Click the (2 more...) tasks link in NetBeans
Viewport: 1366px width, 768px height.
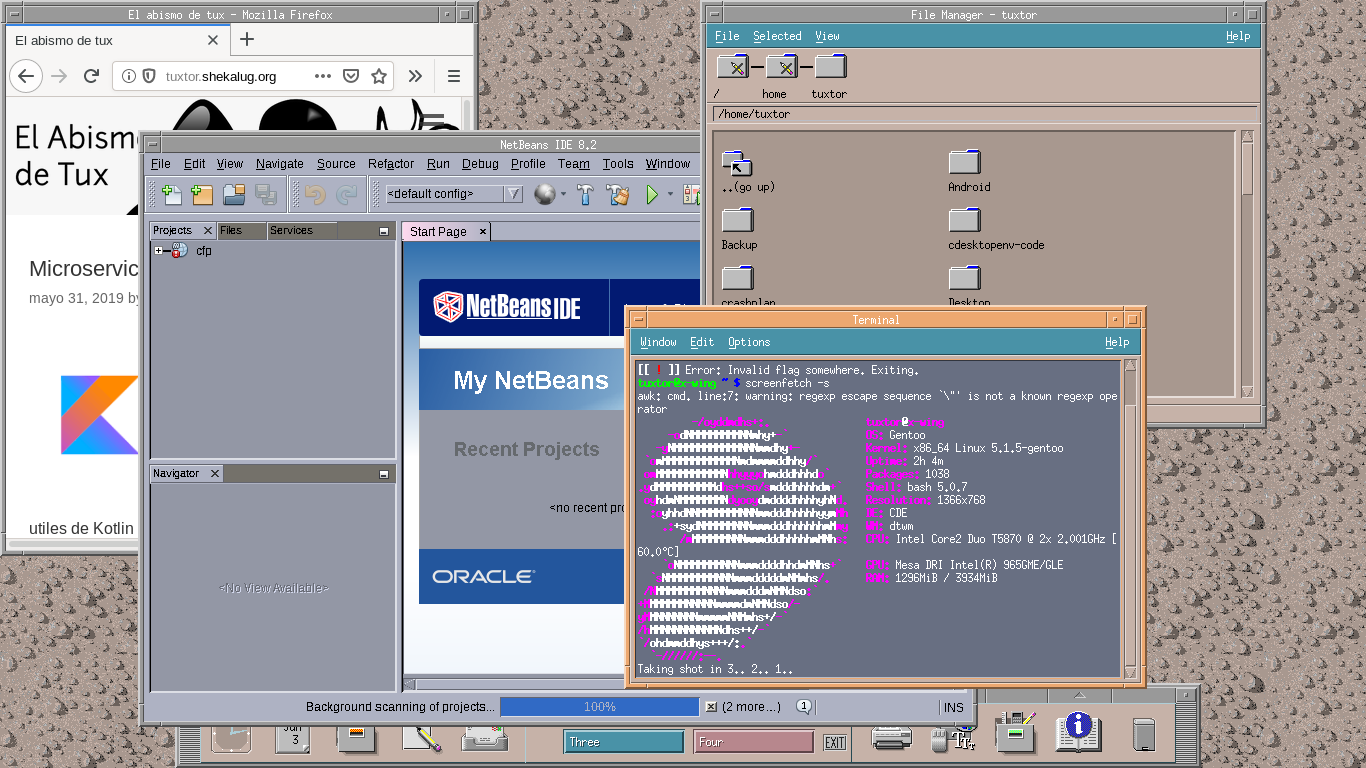(751, 707)
